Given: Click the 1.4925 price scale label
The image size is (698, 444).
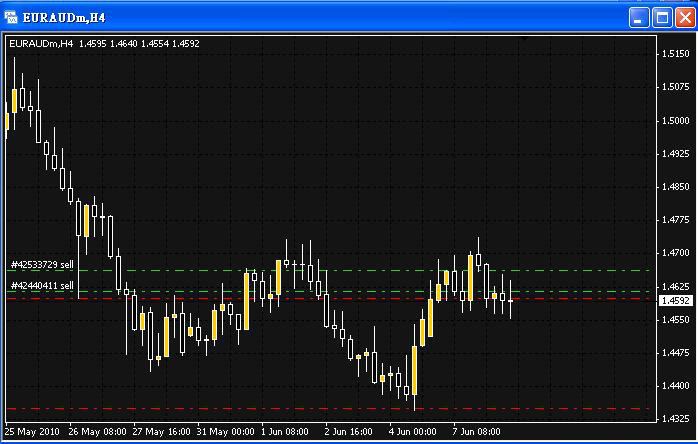Looking at the screenshot, I should pyautogui.click(x=675, y=154).
